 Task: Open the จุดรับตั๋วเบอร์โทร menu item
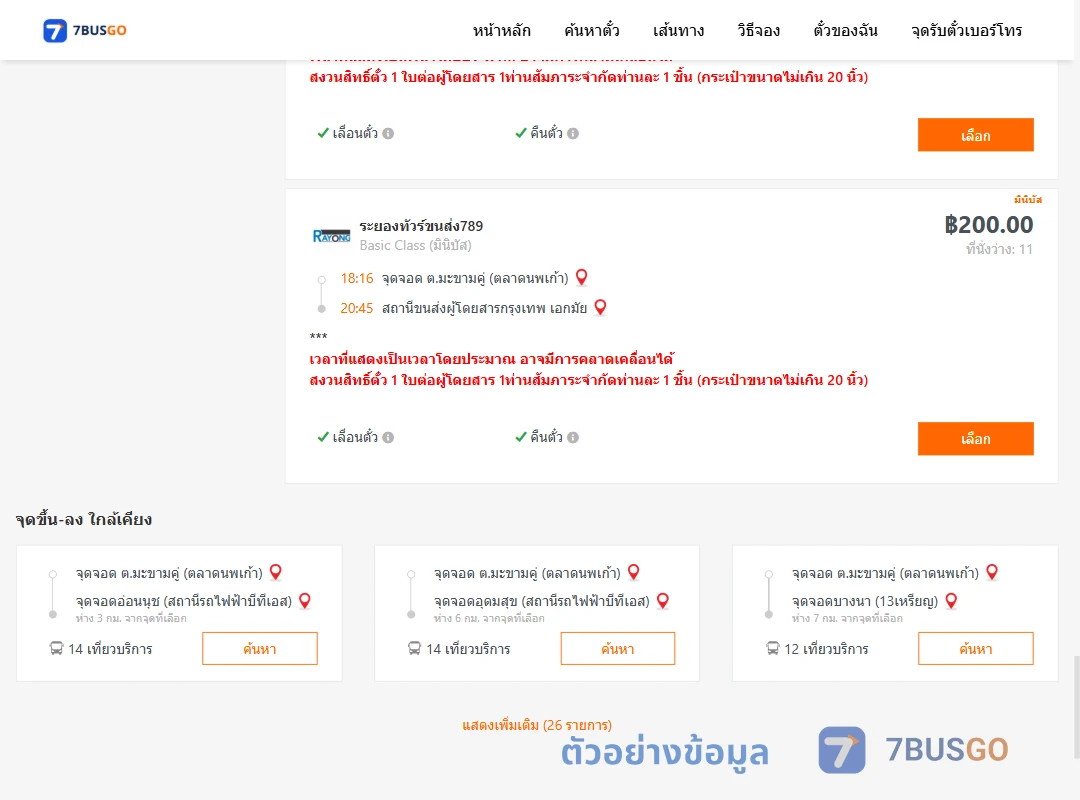click(966, 30)
